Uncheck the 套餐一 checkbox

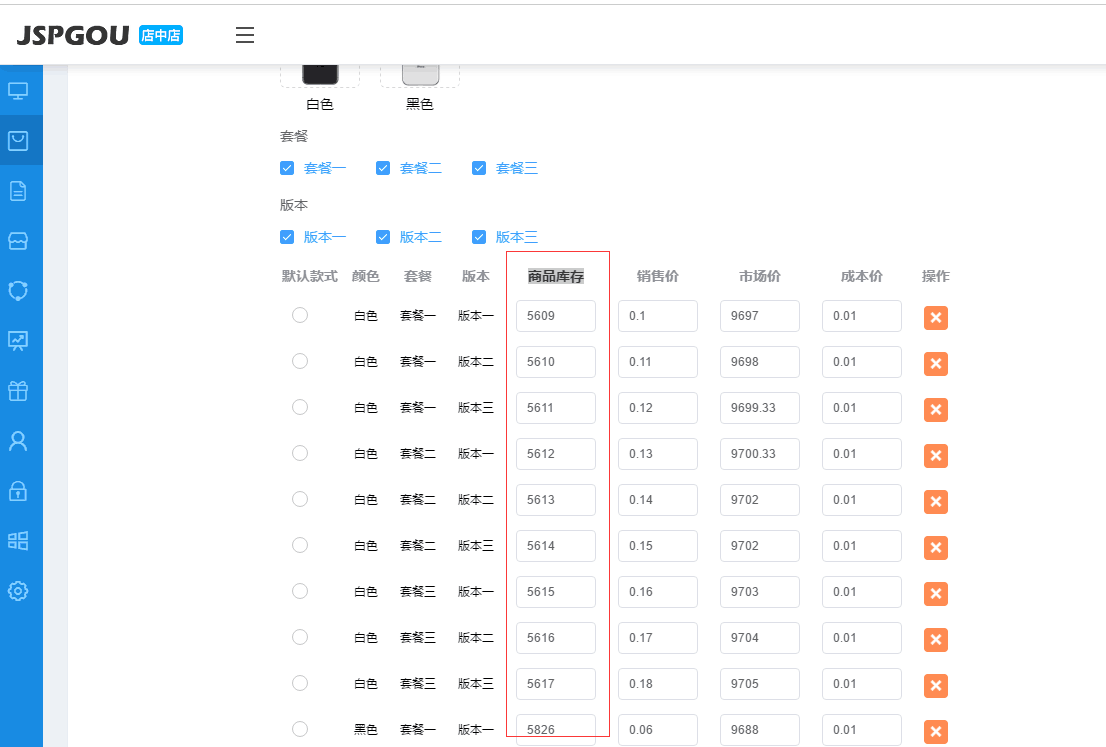(x=287, y=168)
